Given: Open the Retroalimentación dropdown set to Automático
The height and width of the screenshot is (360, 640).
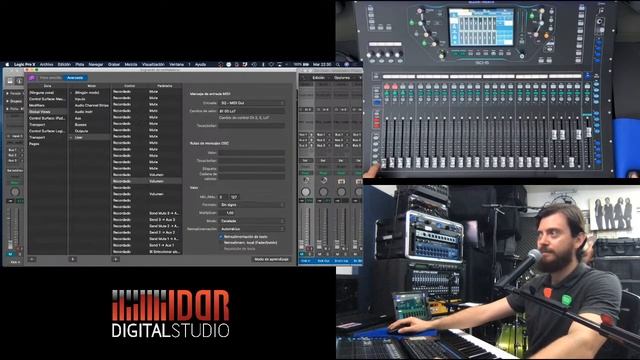Looking at the screenshot, I should pyautogui.click(x=251, y=229).
